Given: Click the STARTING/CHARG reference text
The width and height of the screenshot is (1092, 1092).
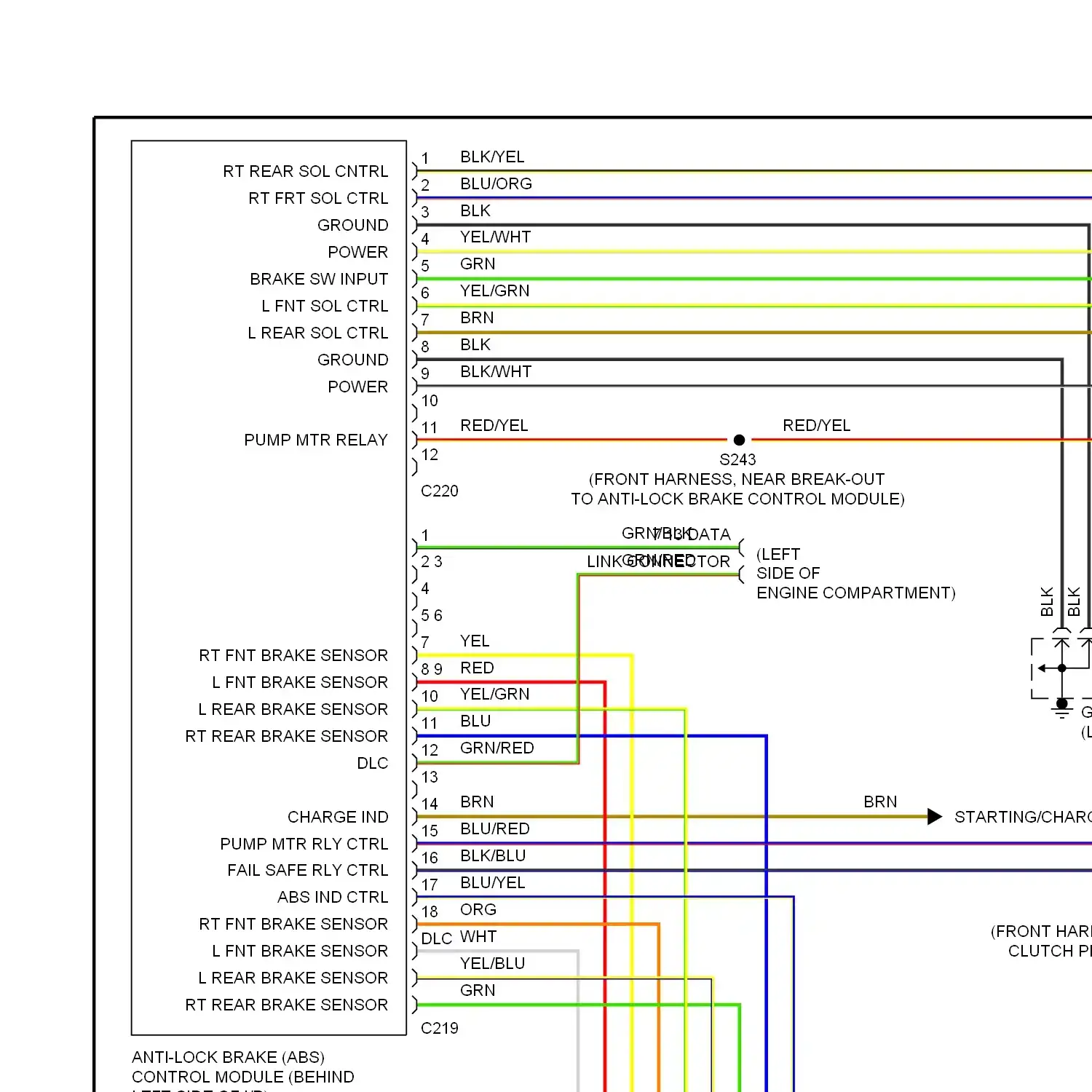Looking at the screenshot, I should click(1023, 817).
